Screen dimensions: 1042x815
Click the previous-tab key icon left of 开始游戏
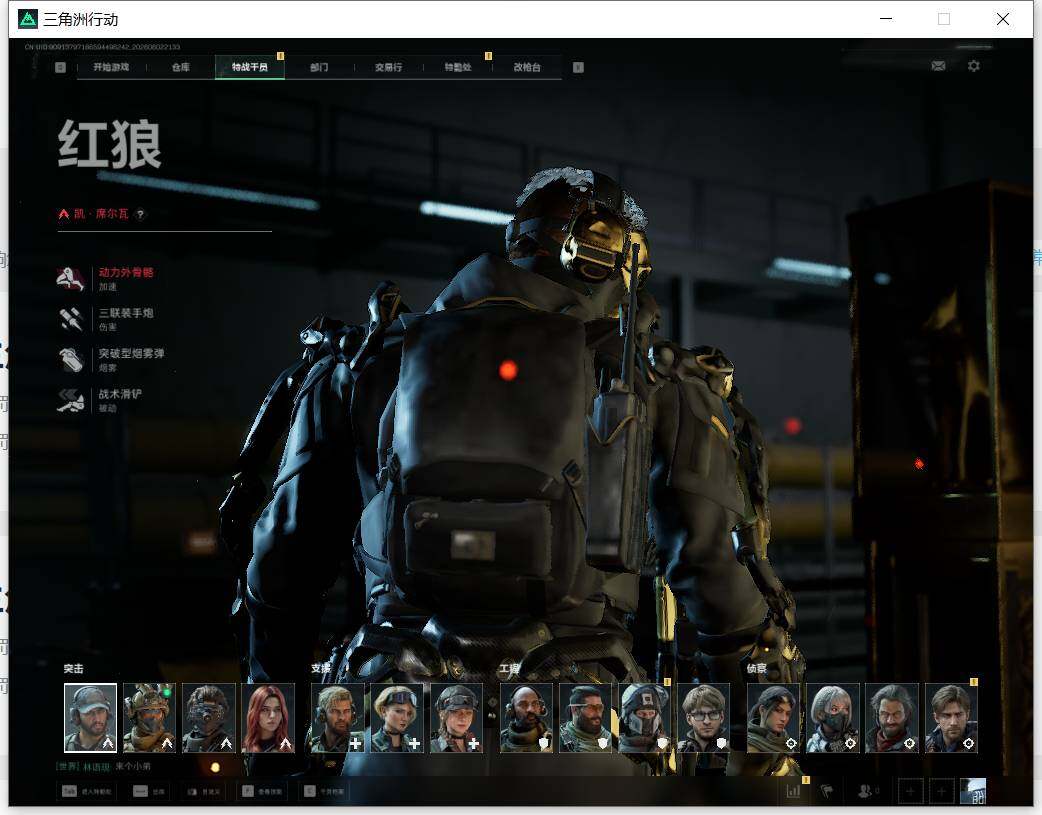[60, 67]
